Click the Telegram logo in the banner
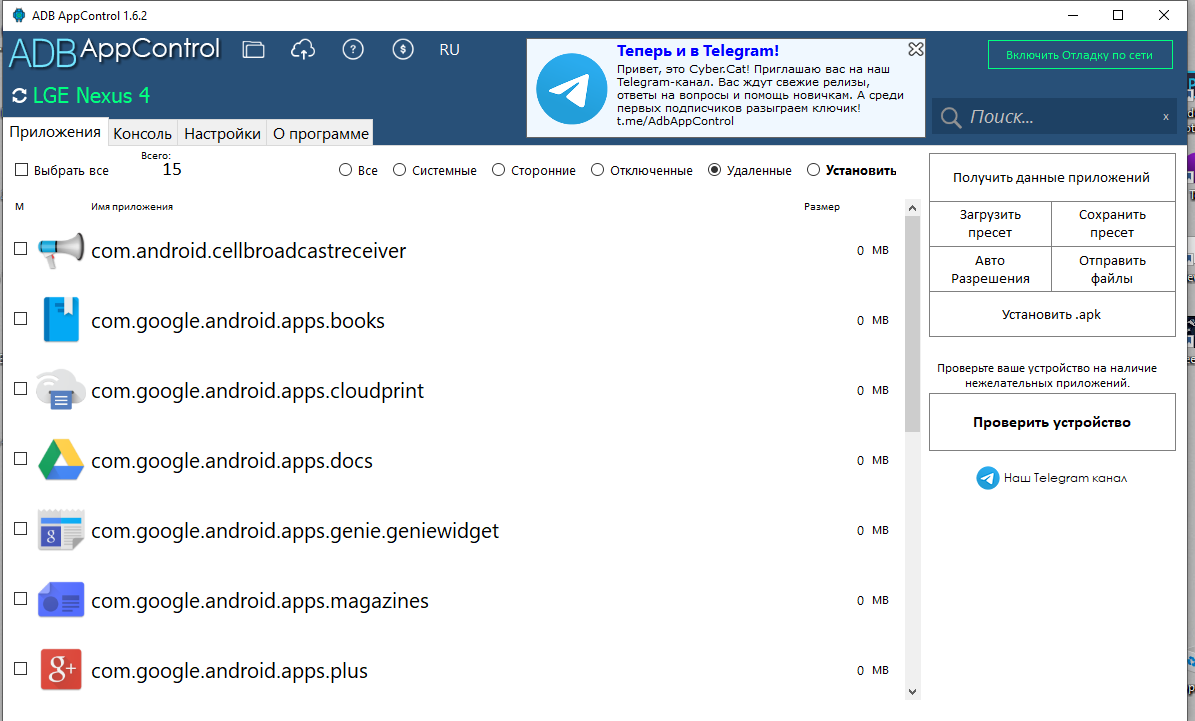 click(x=571, y=88)
